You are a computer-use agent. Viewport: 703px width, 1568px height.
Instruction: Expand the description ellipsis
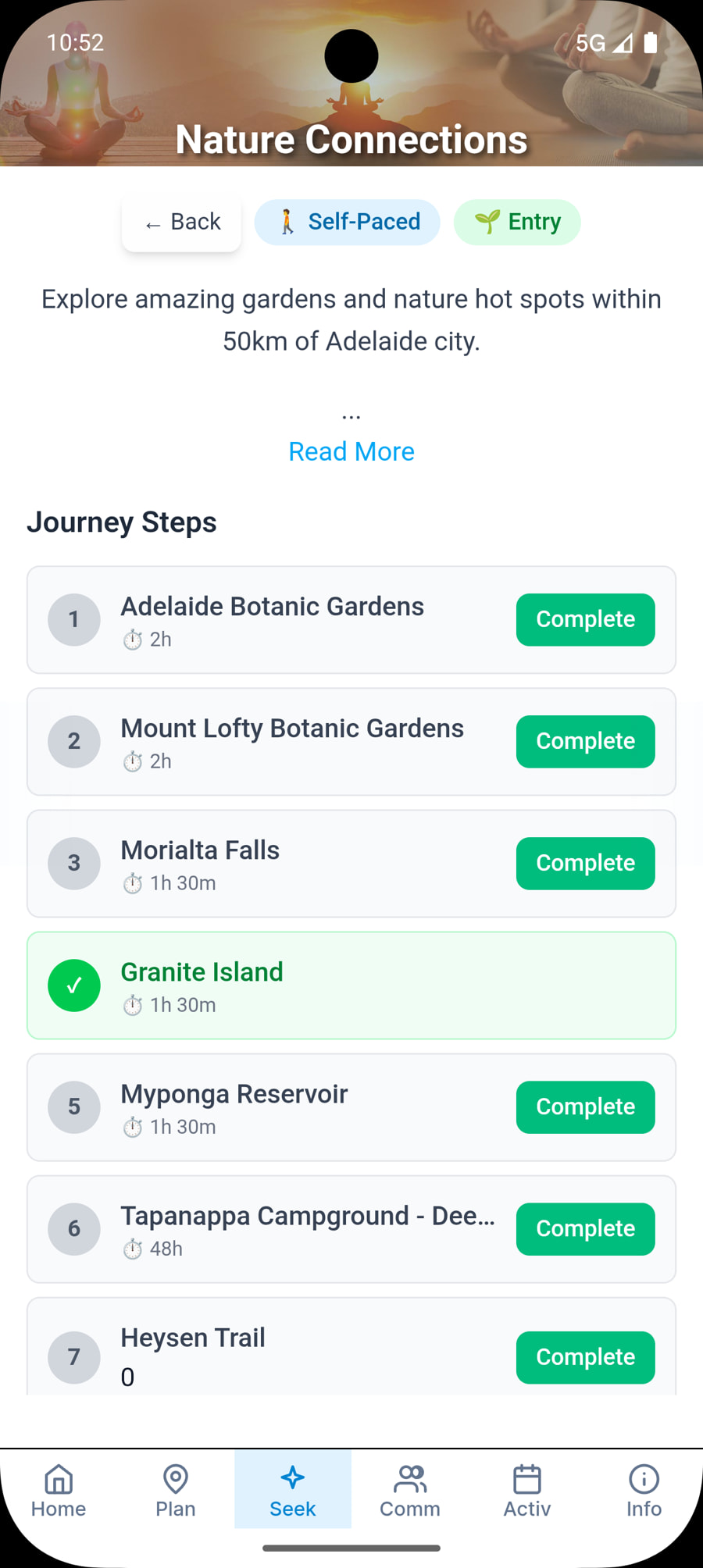coord(351,415)
